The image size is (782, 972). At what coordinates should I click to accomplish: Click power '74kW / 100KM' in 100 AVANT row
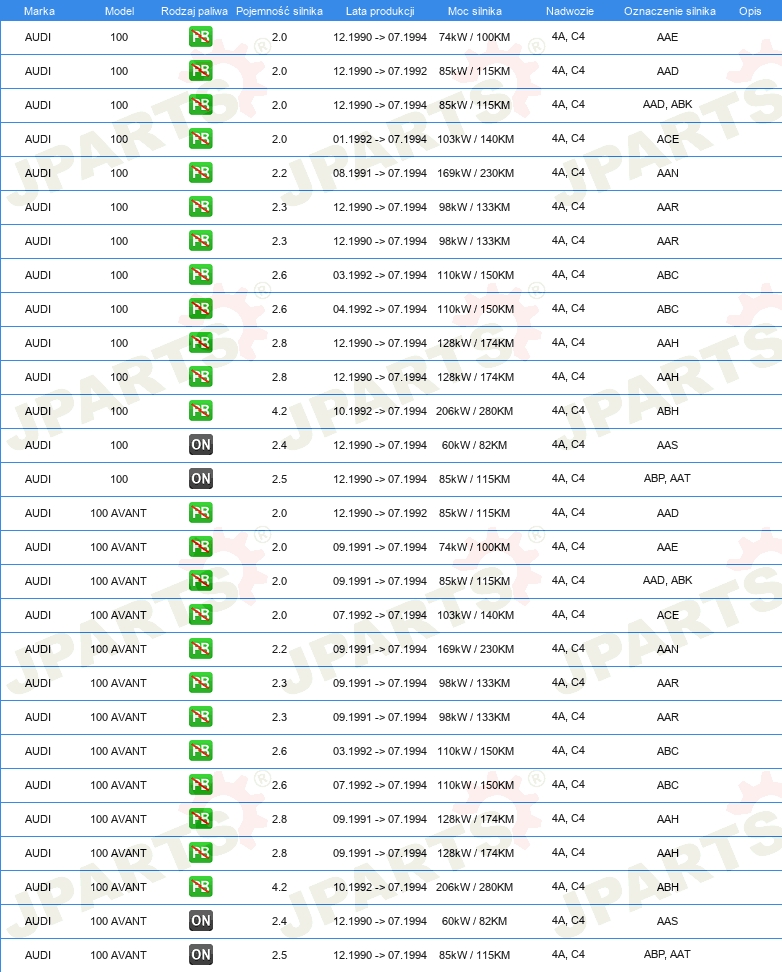474,547
